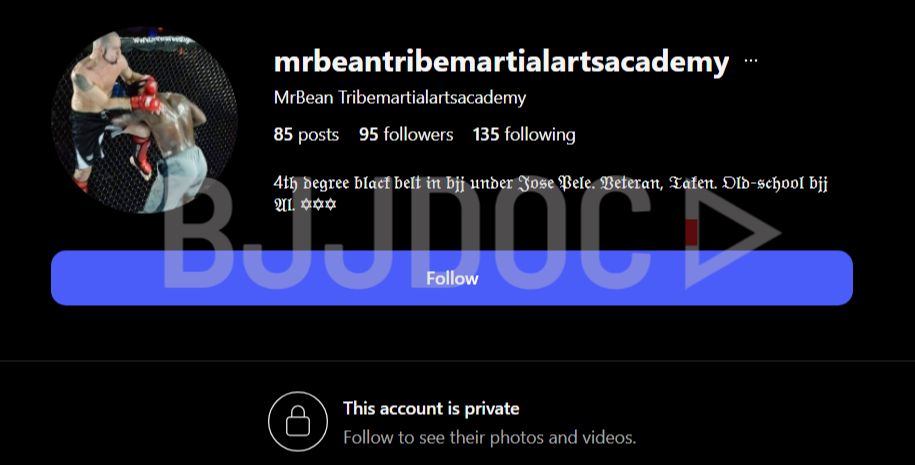Click the MrBean Tribemartialartsacademy display name

[400, 97]
